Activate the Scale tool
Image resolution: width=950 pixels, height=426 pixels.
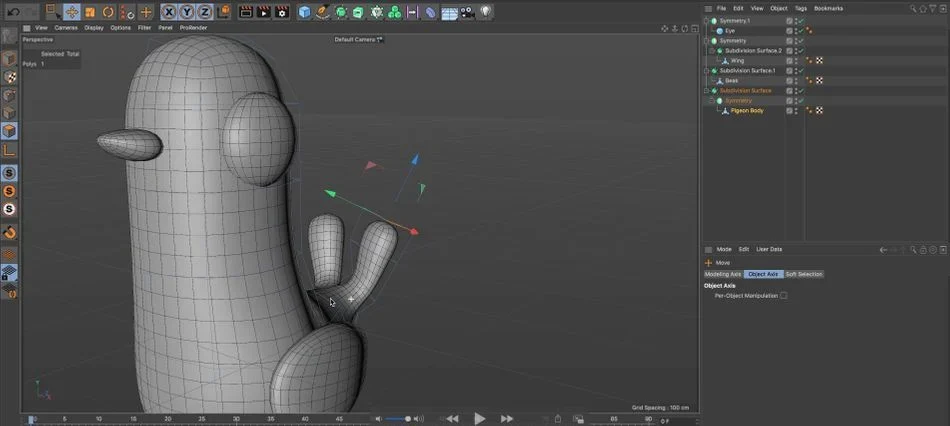90,12
